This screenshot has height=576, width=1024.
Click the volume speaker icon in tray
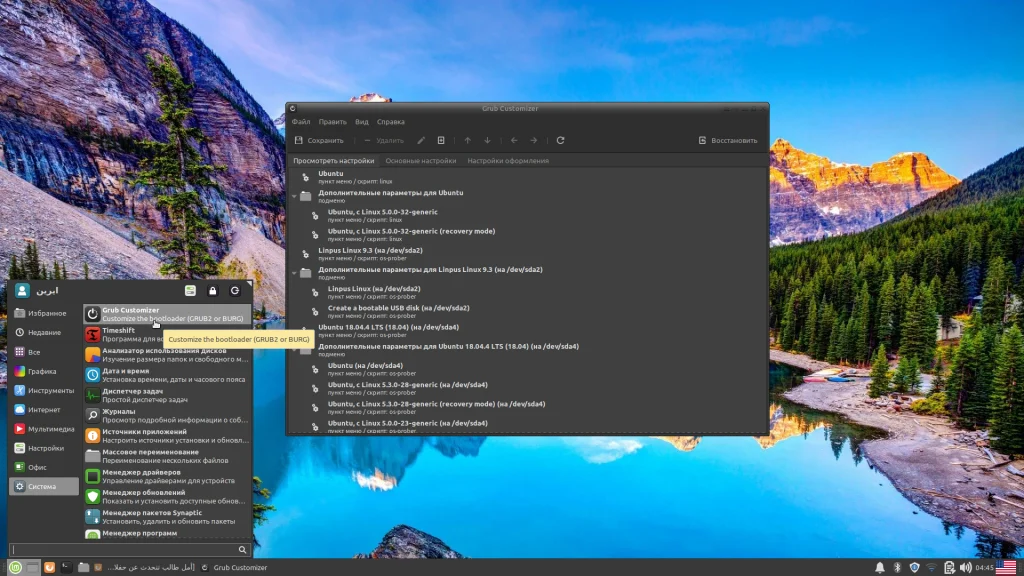tap(965, 568)
